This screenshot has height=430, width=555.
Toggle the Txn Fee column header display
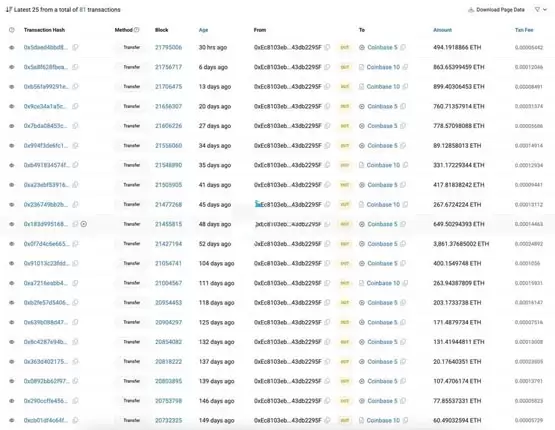coord(524,30)
